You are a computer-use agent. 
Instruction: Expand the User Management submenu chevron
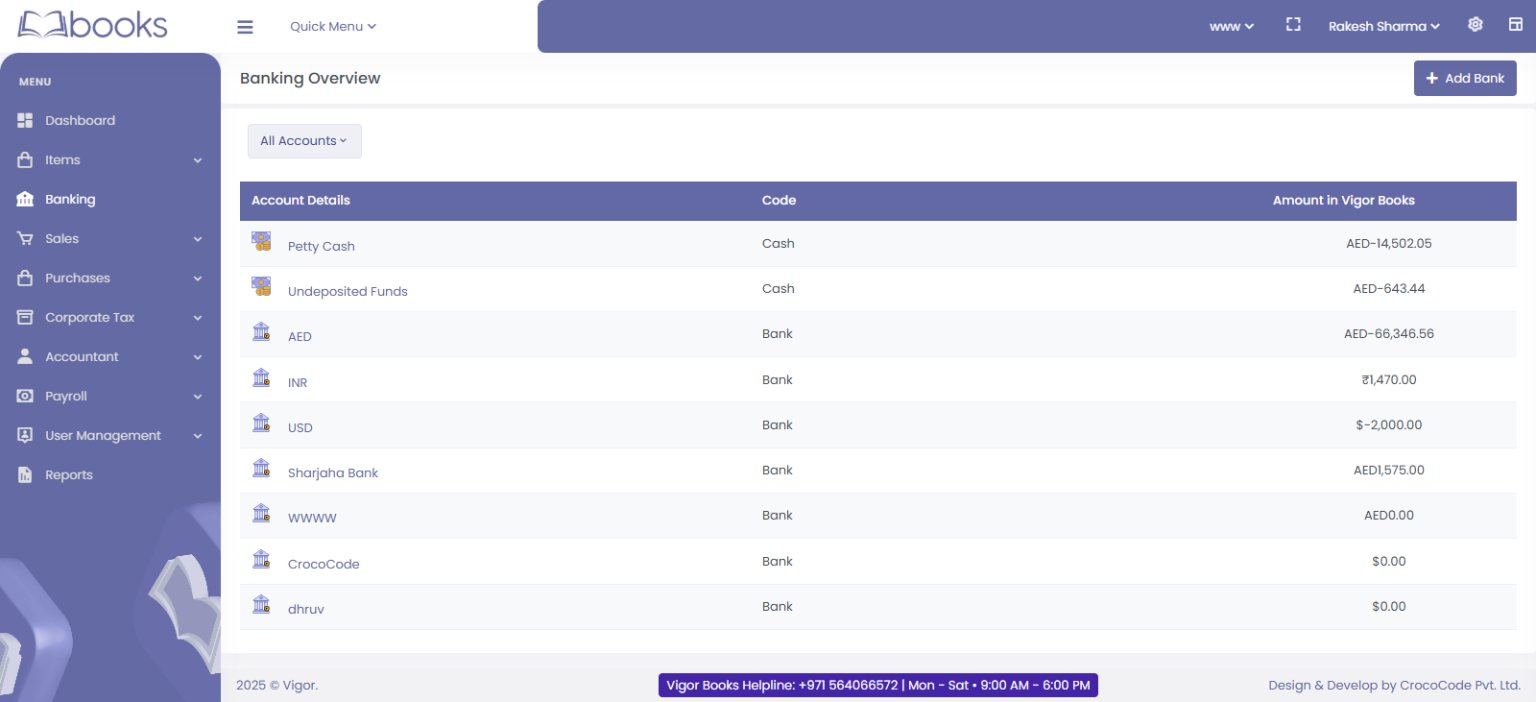[197, 436]
